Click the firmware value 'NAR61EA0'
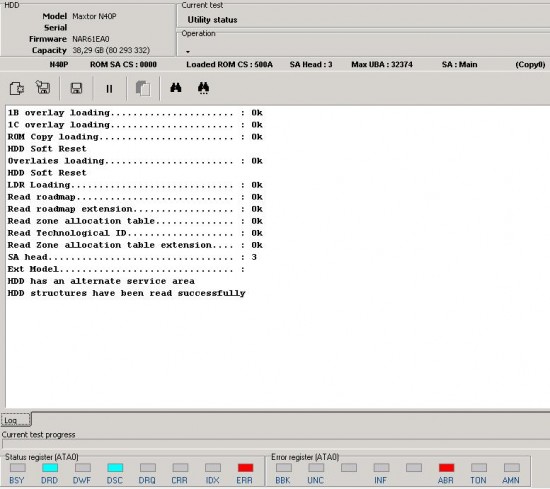550x489 pixels. click(90, 39)
